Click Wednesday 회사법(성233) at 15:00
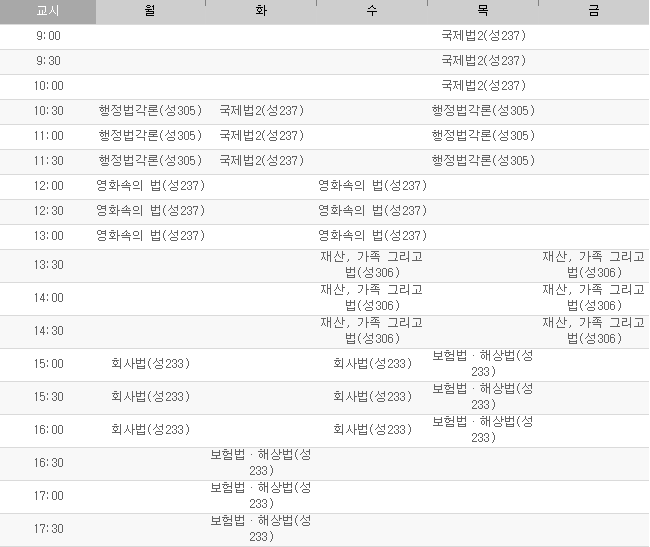 click(x=372, y=363)
